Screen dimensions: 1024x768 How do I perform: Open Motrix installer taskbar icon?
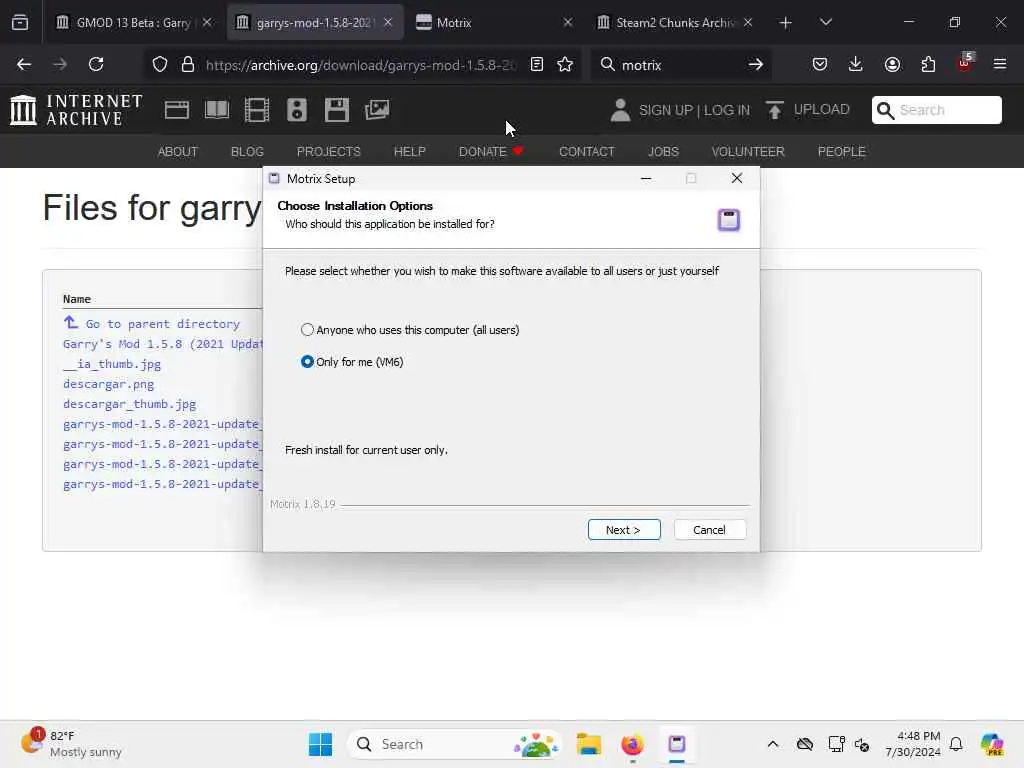point(677,744)
